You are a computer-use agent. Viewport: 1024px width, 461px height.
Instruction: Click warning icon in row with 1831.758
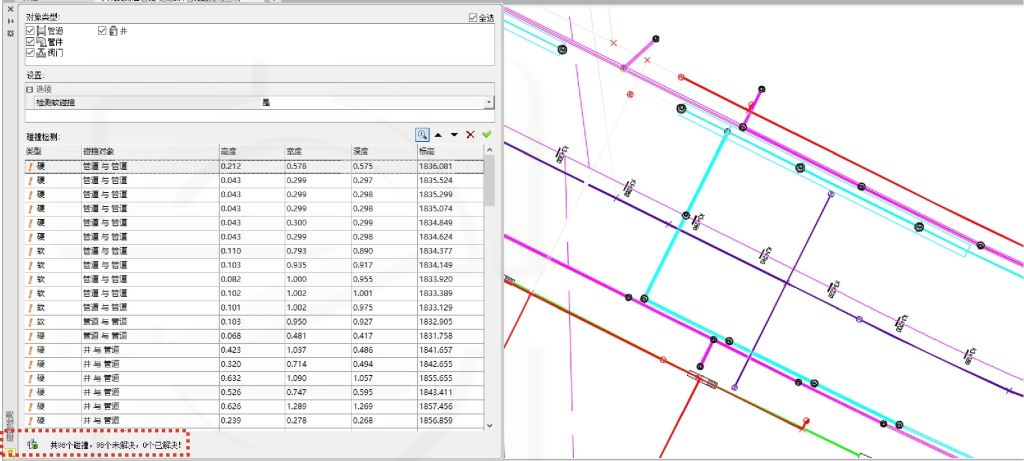pos(30,336)
